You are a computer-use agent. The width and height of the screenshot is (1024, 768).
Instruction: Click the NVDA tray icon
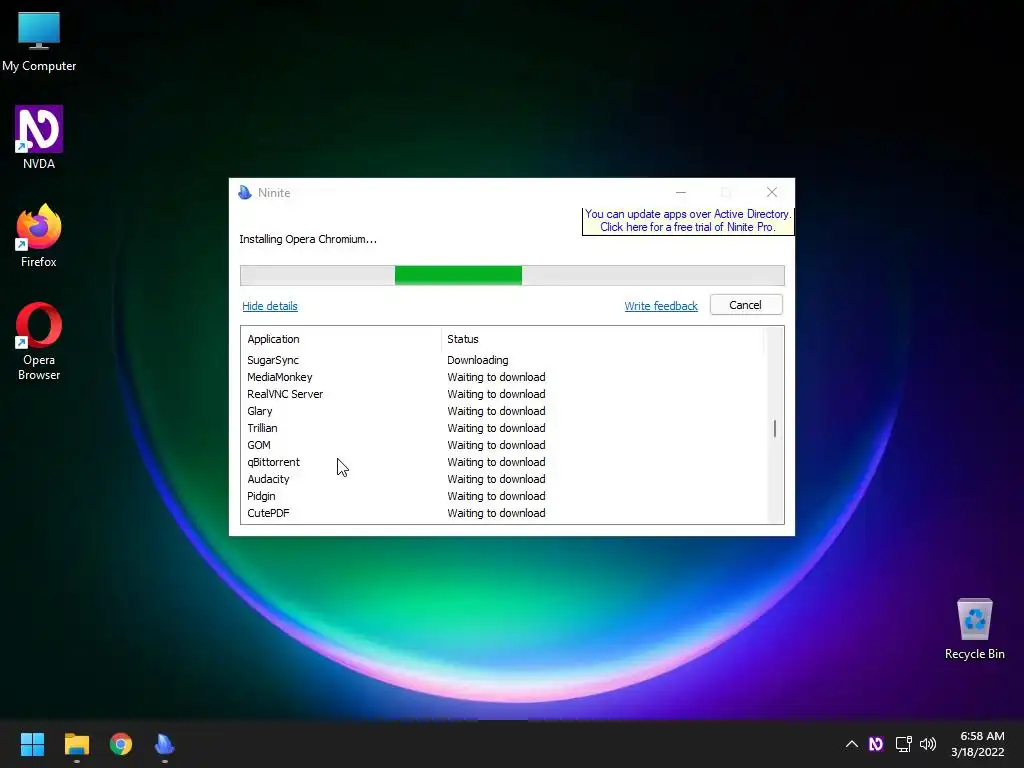pyautogui.click(x=876, y=744)
